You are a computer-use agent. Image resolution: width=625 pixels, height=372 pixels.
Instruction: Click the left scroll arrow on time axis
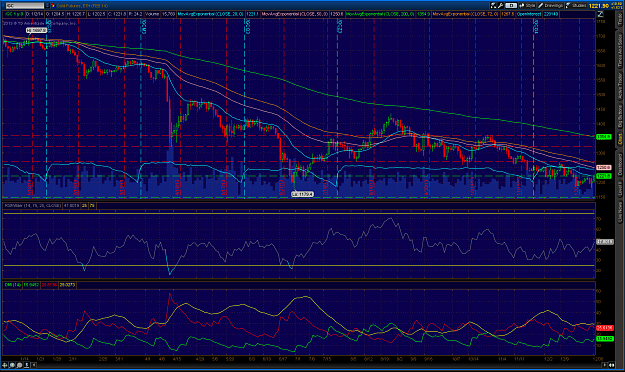click(x=33, y=365)
